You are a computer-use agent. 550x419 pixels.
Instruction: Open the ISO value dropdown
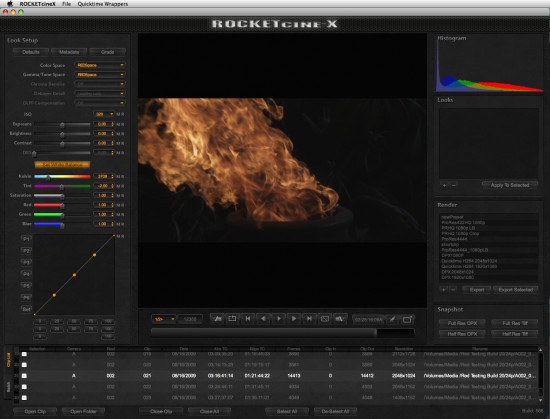[104, 114]
